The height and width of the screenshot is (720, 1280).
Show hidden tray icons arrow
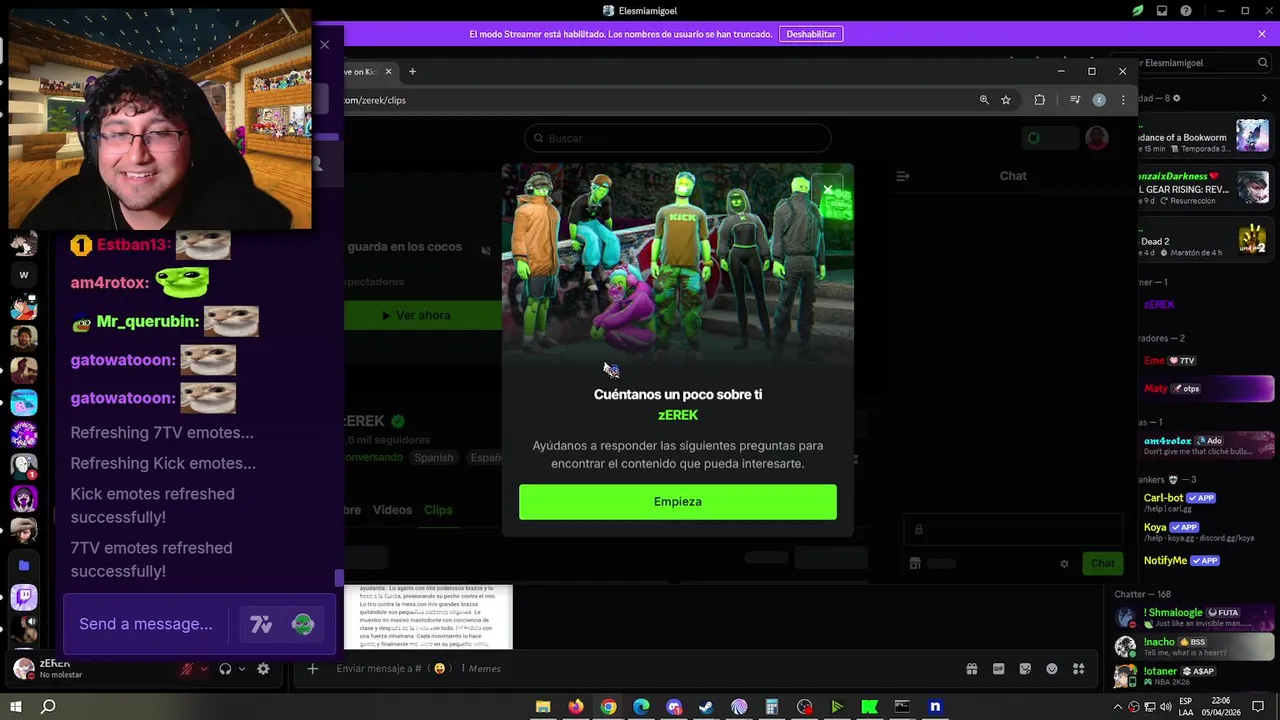[x=1118, y=707]
